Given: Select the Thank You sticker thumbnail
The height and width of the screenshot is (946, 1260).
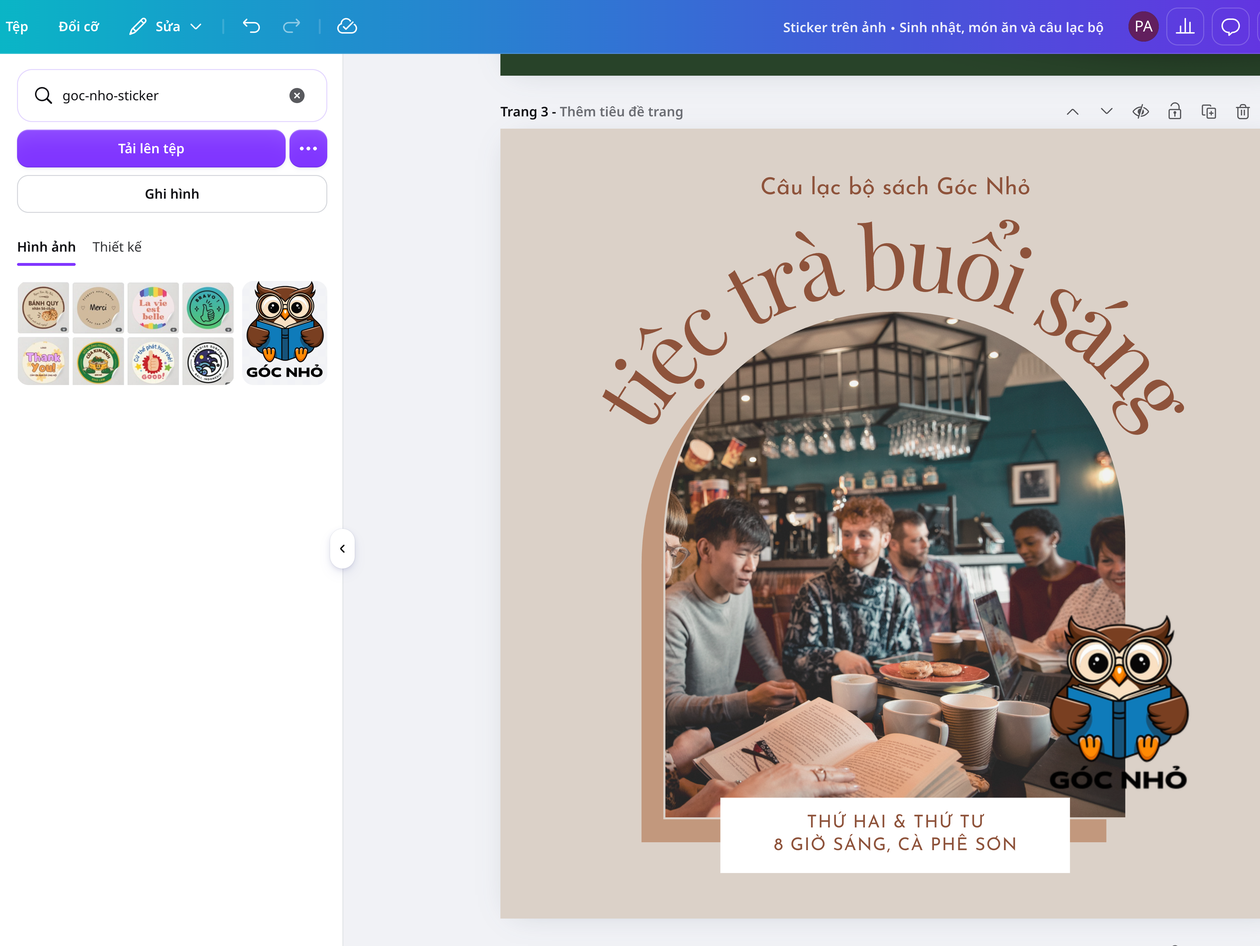Looking at the screenshot, I should click(x=44, y=360).
